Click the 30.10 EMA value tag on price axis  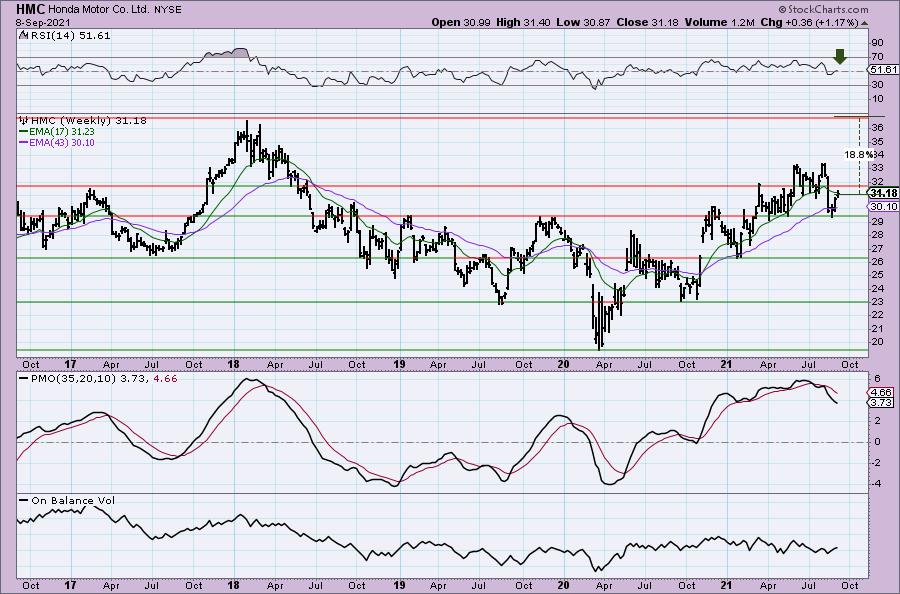[x=884, y=207]
